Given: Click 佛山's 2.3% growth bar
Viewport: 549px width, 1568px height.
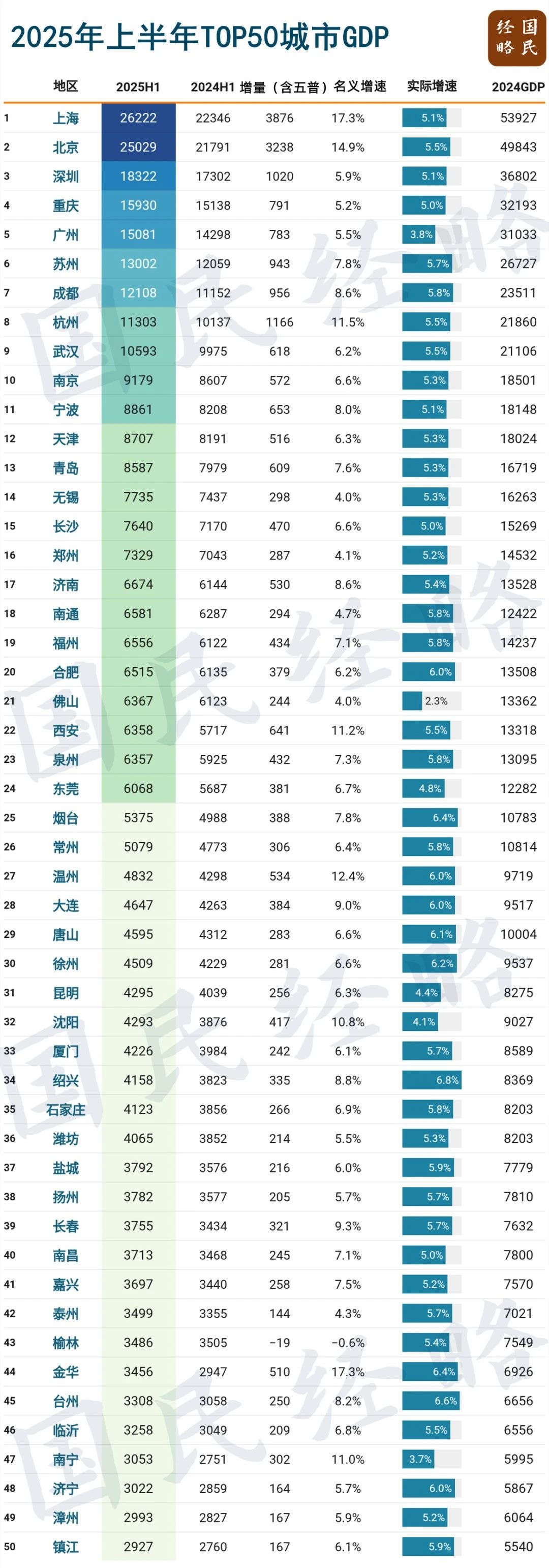Looking at the screenshot, I should coord(412,701).
